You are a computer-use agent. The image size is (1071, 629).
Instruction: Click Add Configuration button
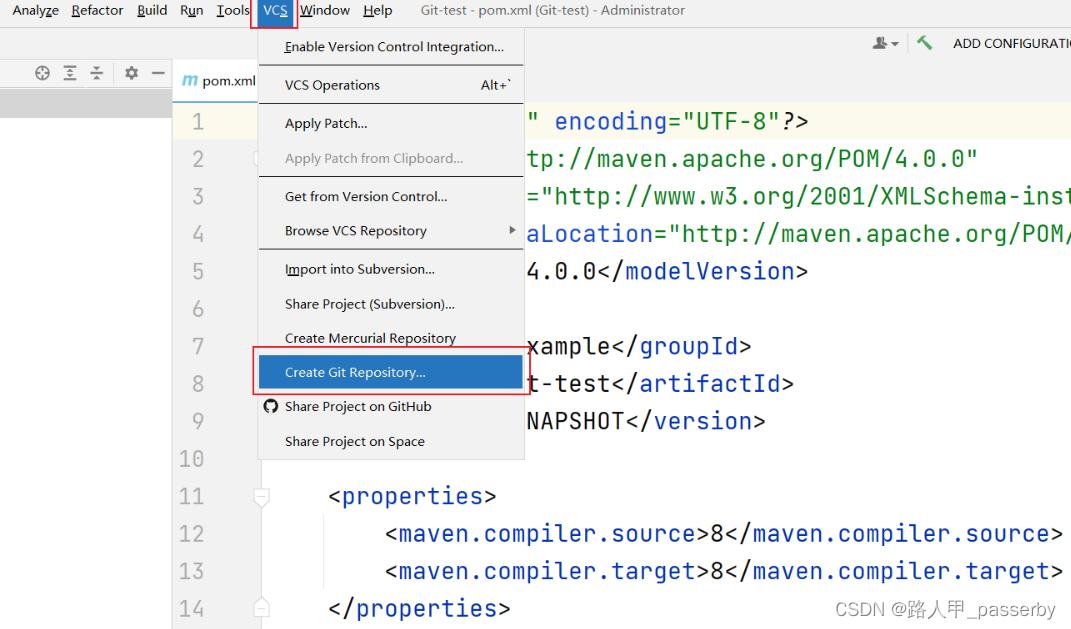1012,44
